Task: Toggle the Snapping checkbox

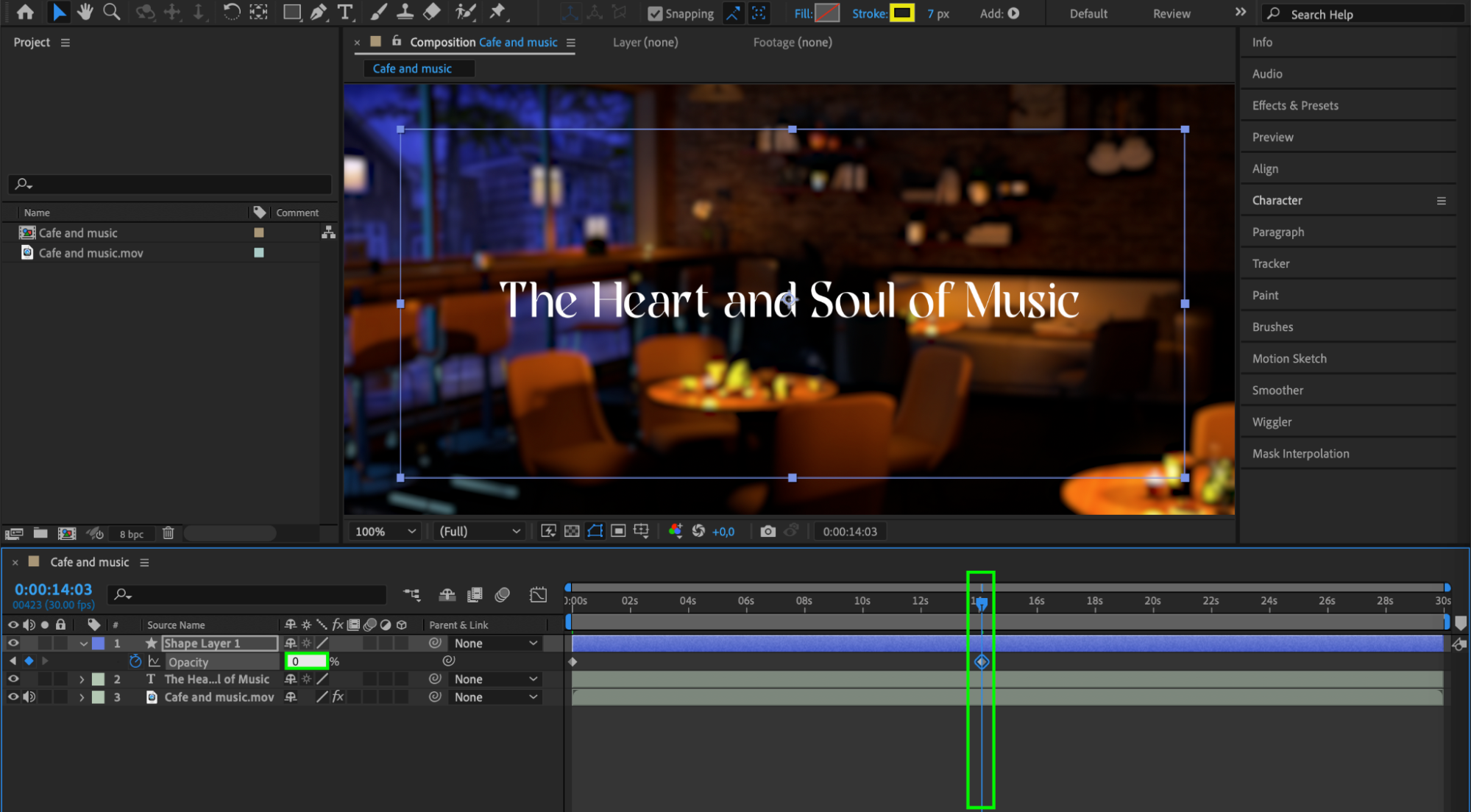Action: click(x=654, y=13)
